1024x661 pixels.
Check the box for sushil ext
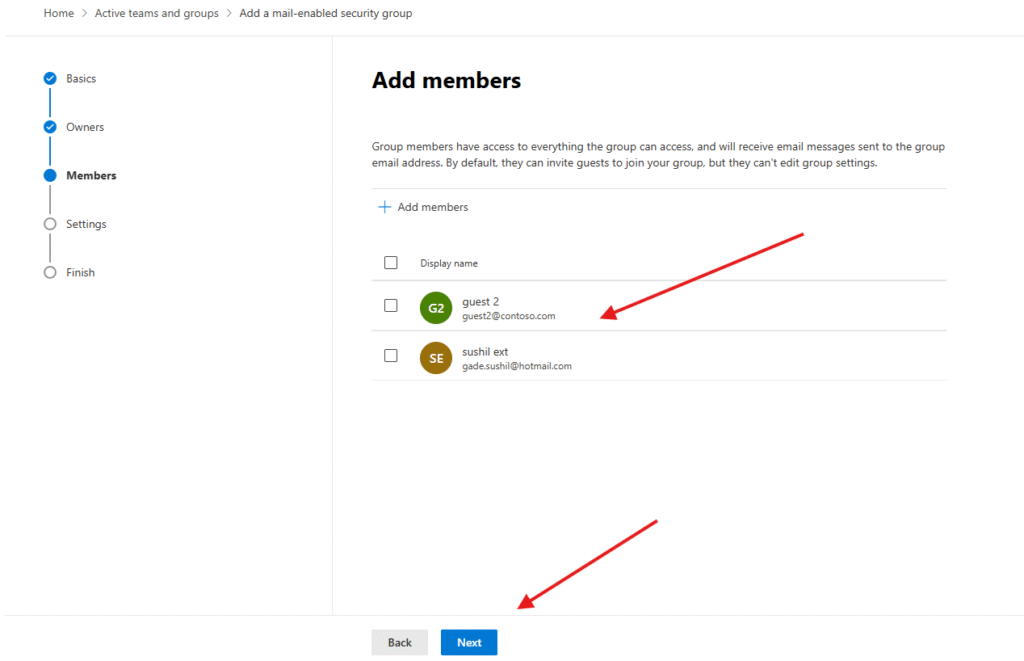click(x=391, y=356)
